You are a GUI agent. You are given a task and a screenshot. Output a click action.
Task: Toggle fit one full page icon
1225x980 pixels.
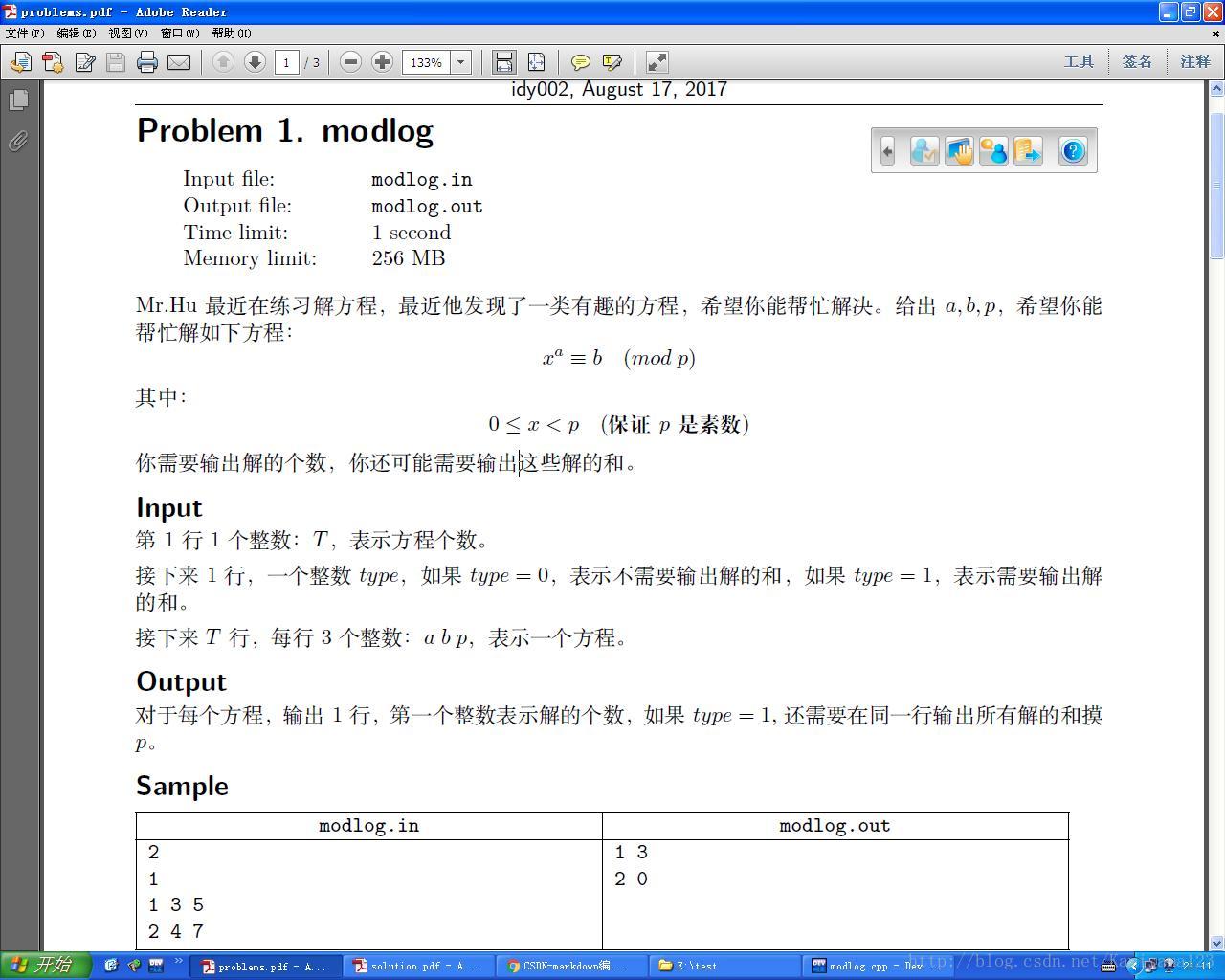tap(536, 62)
